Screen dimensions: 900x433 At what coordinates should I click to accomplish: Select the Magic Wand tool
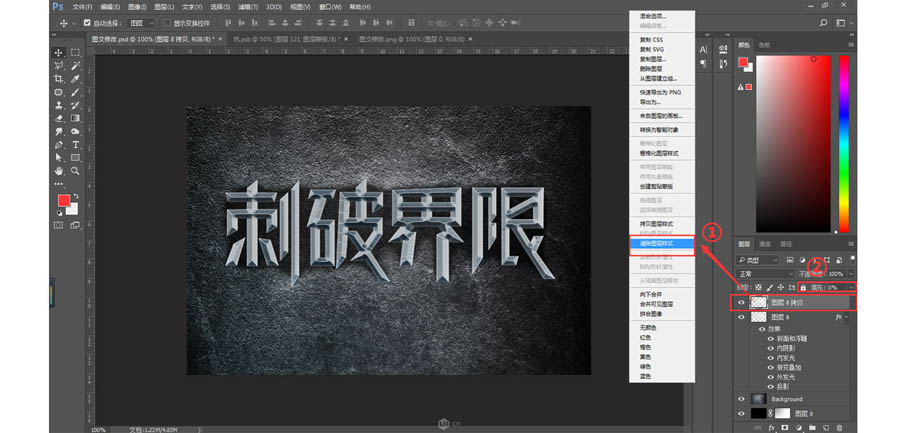pos(75,66)
